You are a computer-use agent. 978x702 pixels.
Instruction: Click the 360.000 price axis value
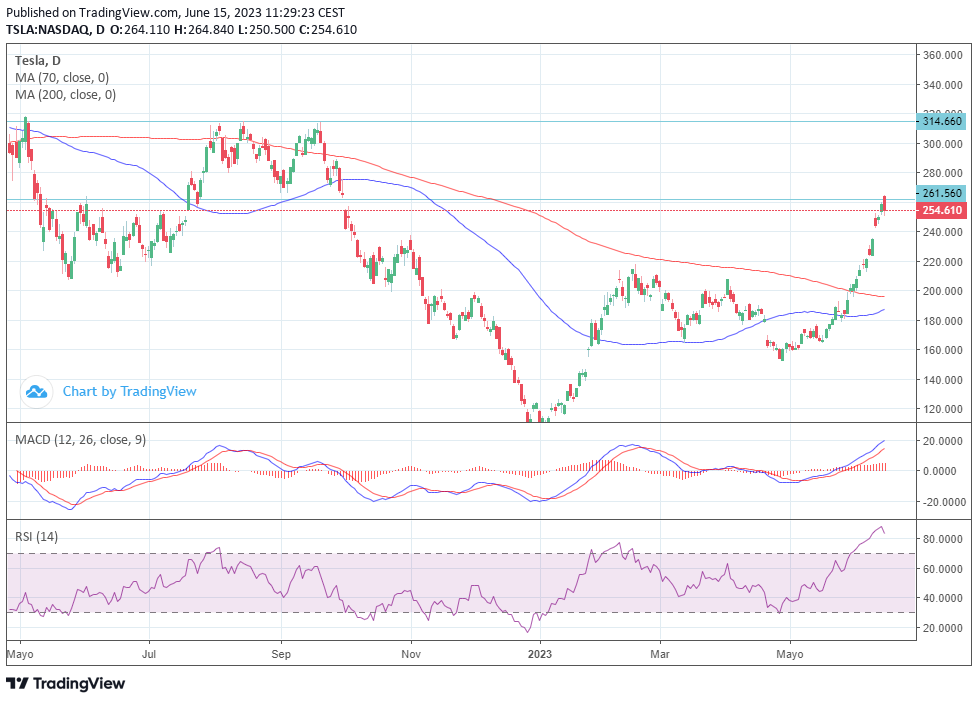click(942, 55)
